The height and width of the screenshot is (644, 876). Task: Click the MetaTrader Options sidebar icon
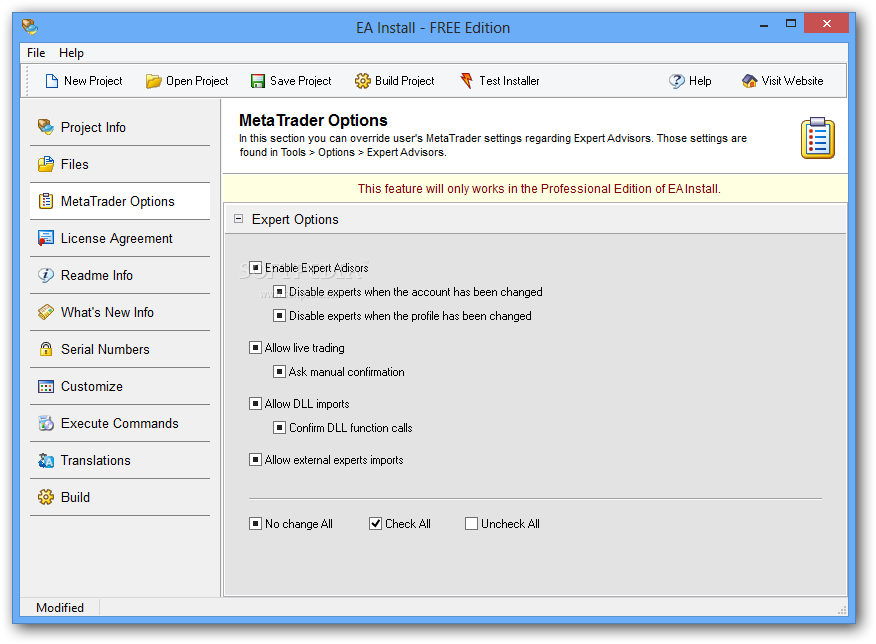[46, 201]
